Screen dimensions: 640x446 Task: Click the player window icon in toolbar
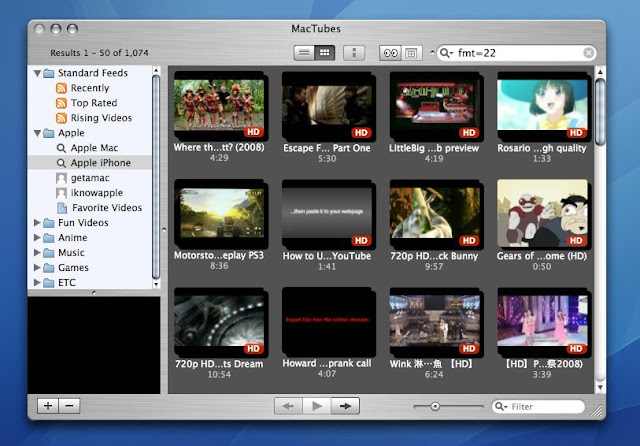pos(411,53)
